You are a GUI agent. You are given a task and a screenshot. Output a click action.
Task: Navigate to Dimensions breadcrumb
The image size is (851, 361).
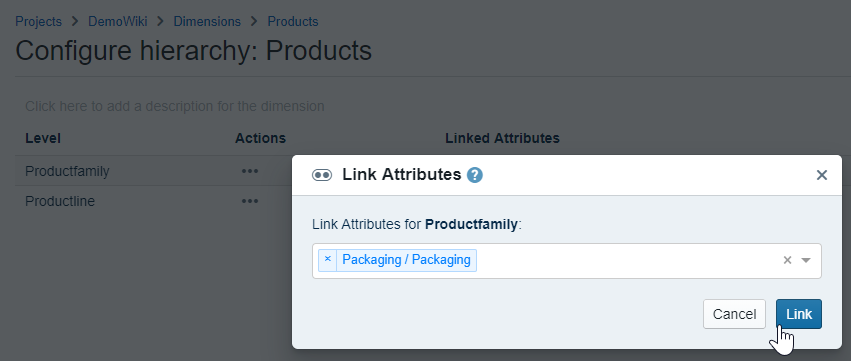point(207,22)
